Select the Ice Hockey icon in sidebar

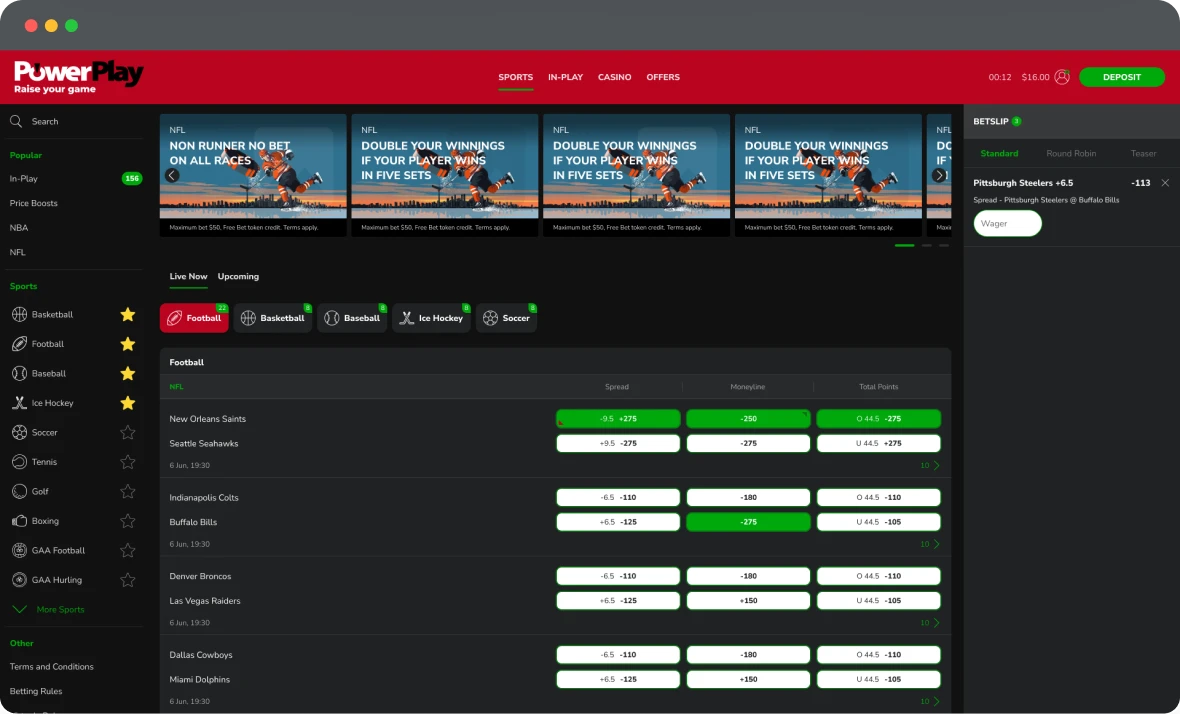point(20,403)
